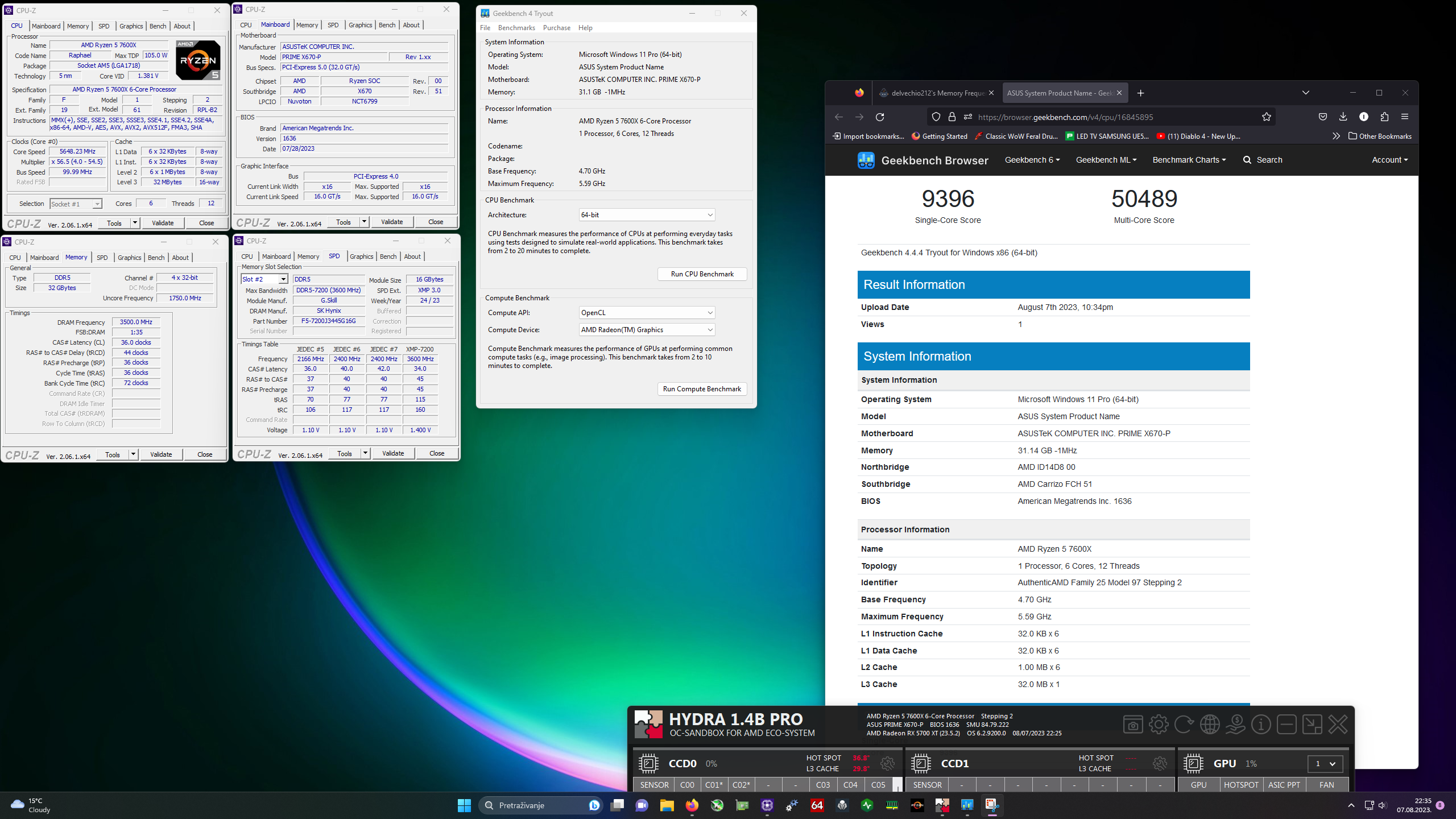Open the Account dropdown menu

point(1389,160)
